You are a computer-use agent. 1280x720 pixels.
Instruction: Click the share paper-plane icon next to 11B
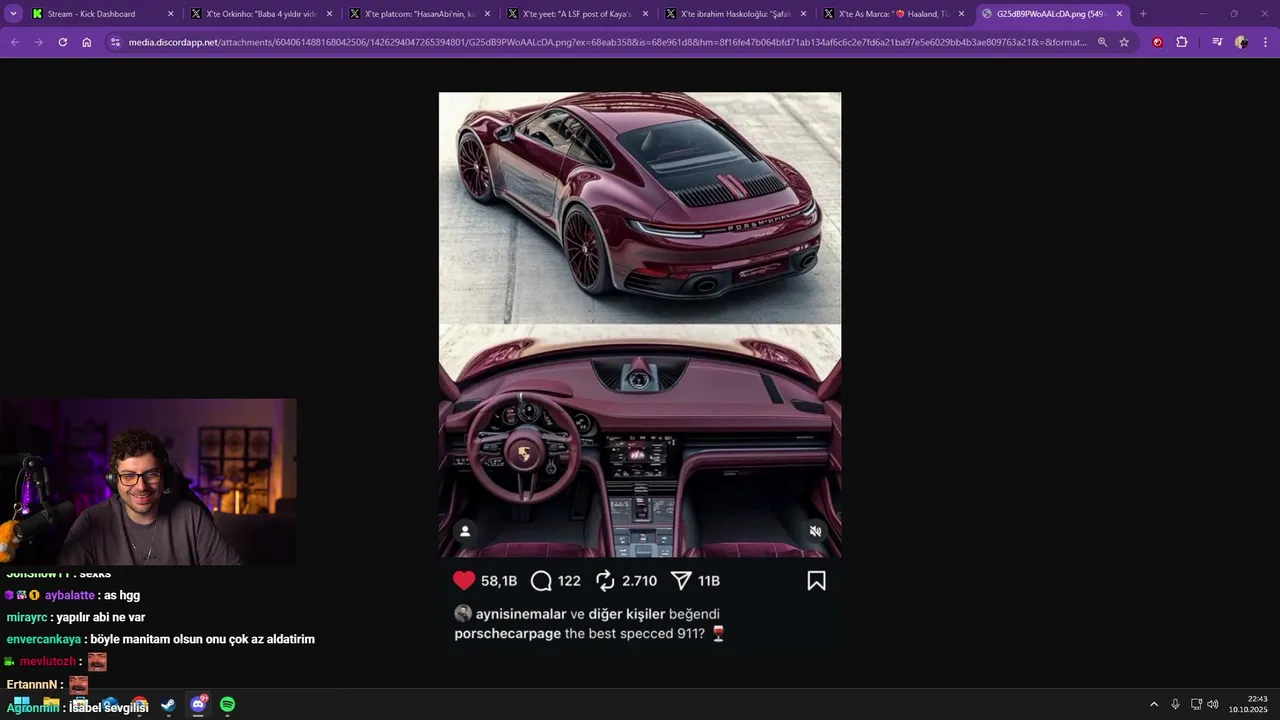click(681, 580)
